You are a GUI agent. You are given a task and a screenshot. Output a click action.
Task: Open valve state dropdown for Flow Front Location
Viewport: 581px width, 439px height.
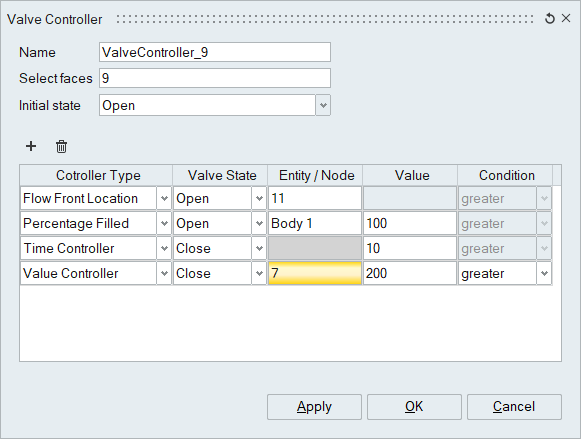(x=259, y=198)
